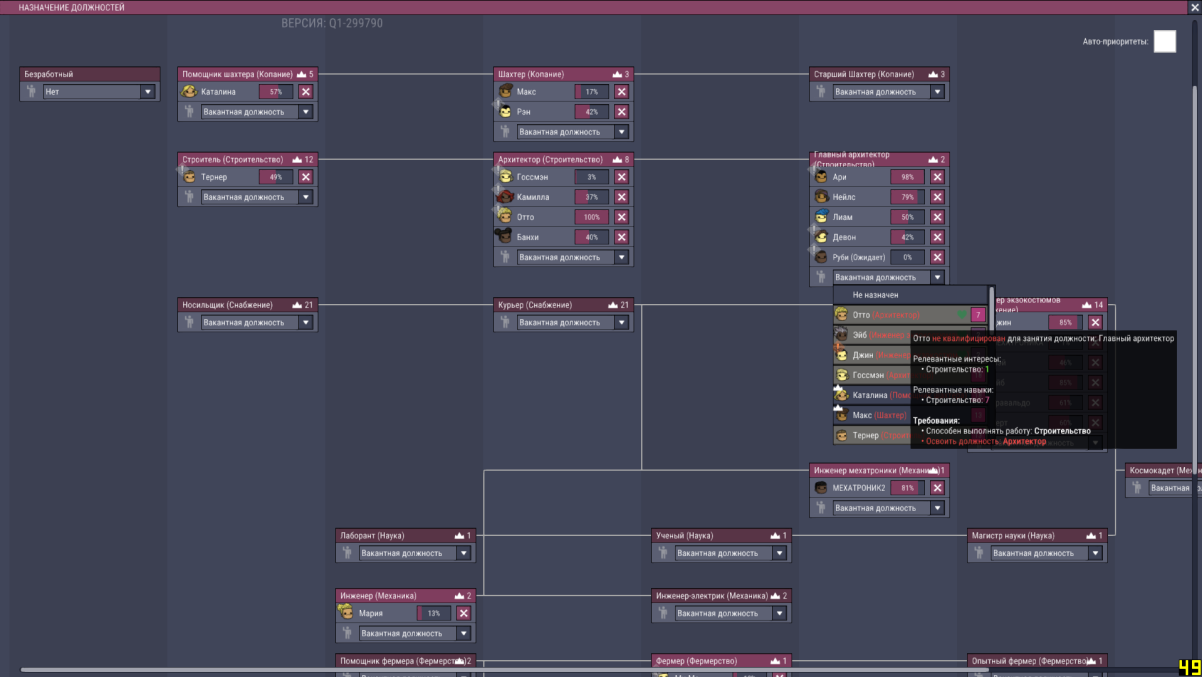
Task: Select Не назначен in dropdown list
Action: tap(910, 295)
